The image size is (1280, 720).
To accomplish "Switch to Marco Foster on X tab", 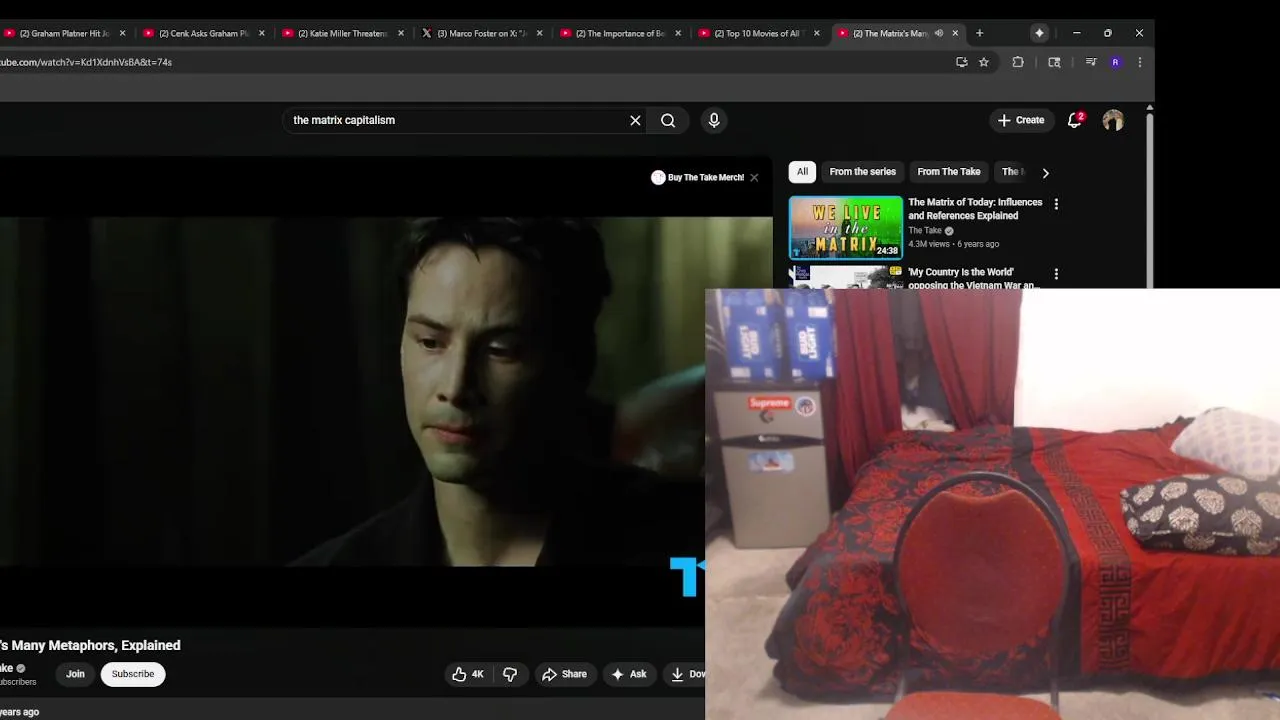I will pyautogui.click(x=481, y=33).
